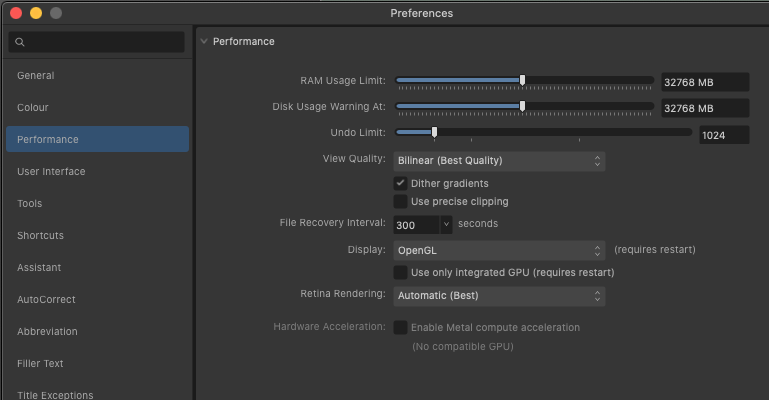Uncheck Dither gradients
The width and height of the screenshot is (769, 400).
[x=400, y=183]
